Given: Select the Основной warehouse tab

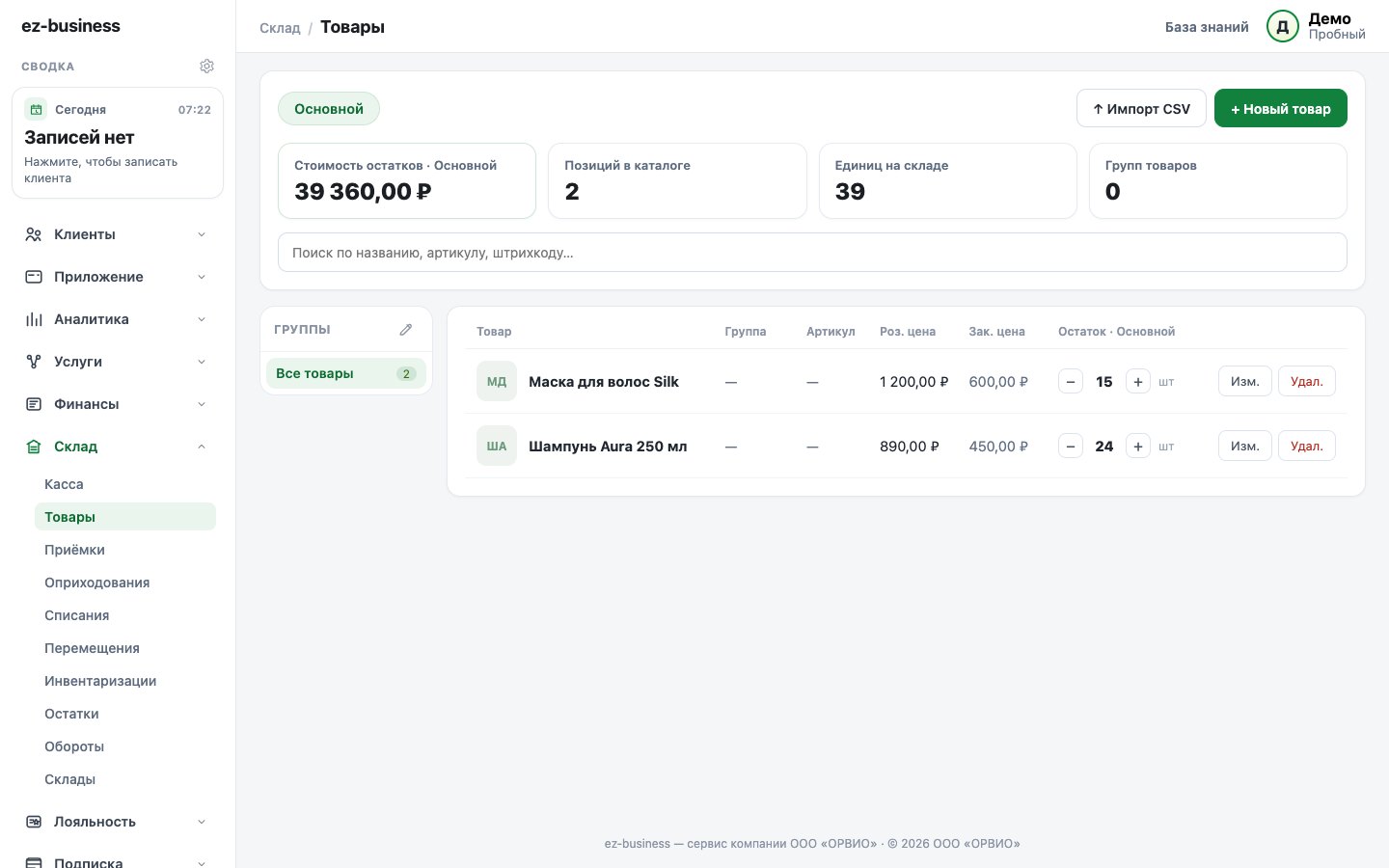Looking at the screenshot, I should 329,109.
